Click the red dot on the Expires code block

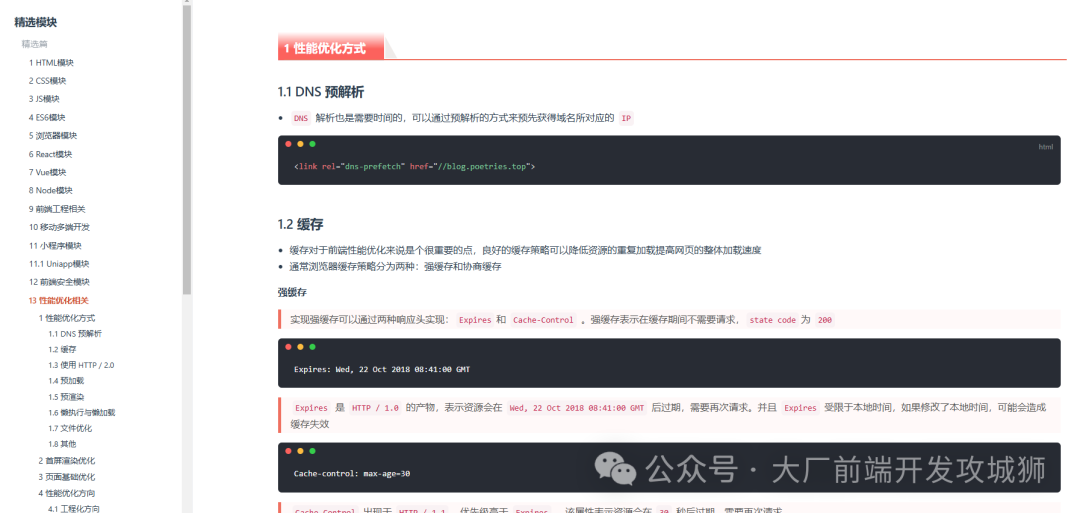(288, 347)
